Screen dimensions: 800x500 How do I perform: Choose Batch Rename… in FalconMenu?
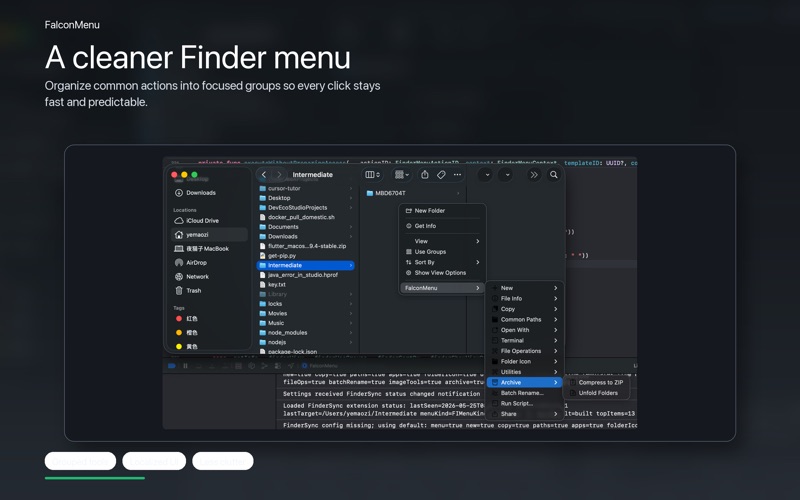coord(524,393)
